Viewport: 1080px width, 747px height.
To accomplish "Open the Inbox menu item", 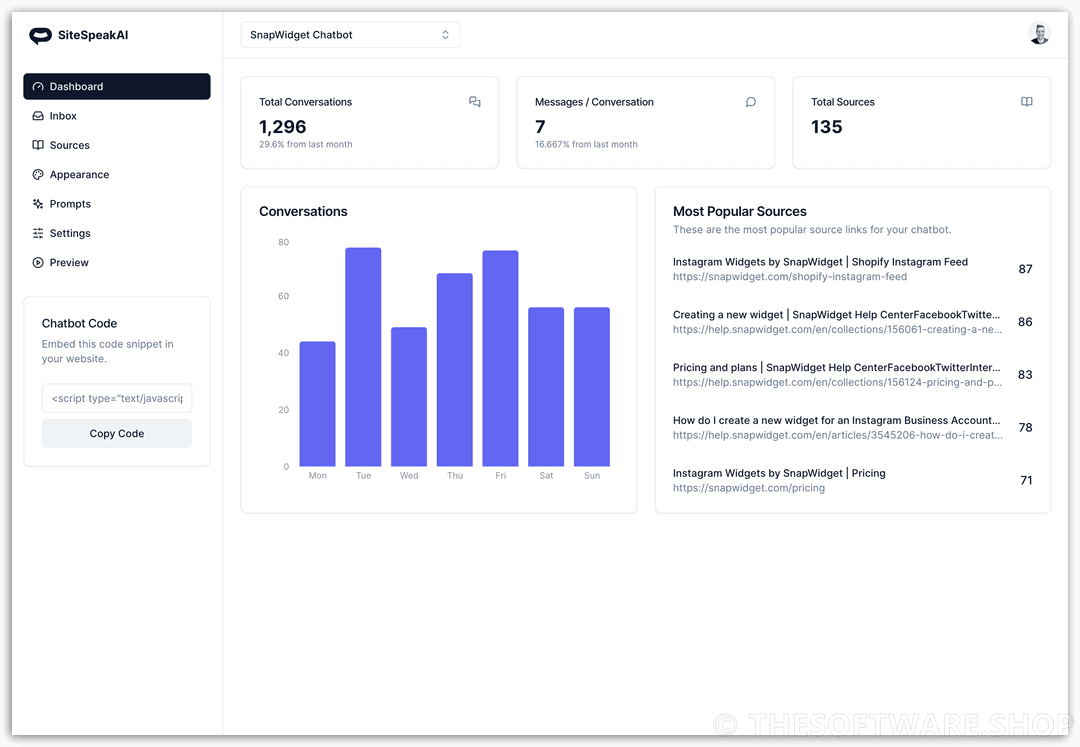I will (x=117, y=116).
